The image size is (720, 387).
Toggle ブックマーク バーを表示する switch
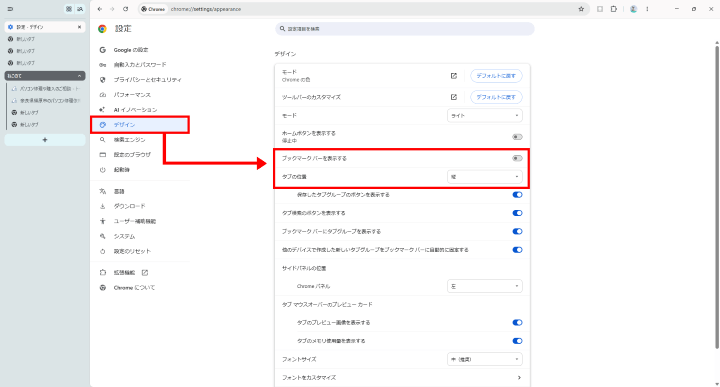(517, 158)
